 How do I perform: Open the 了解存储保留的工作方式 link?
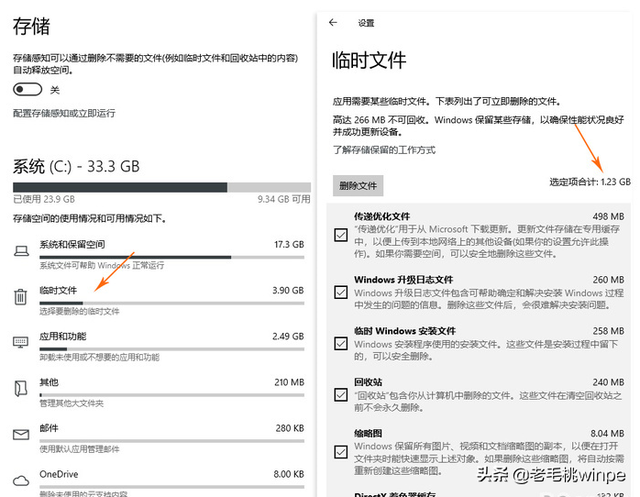[384, 150]
